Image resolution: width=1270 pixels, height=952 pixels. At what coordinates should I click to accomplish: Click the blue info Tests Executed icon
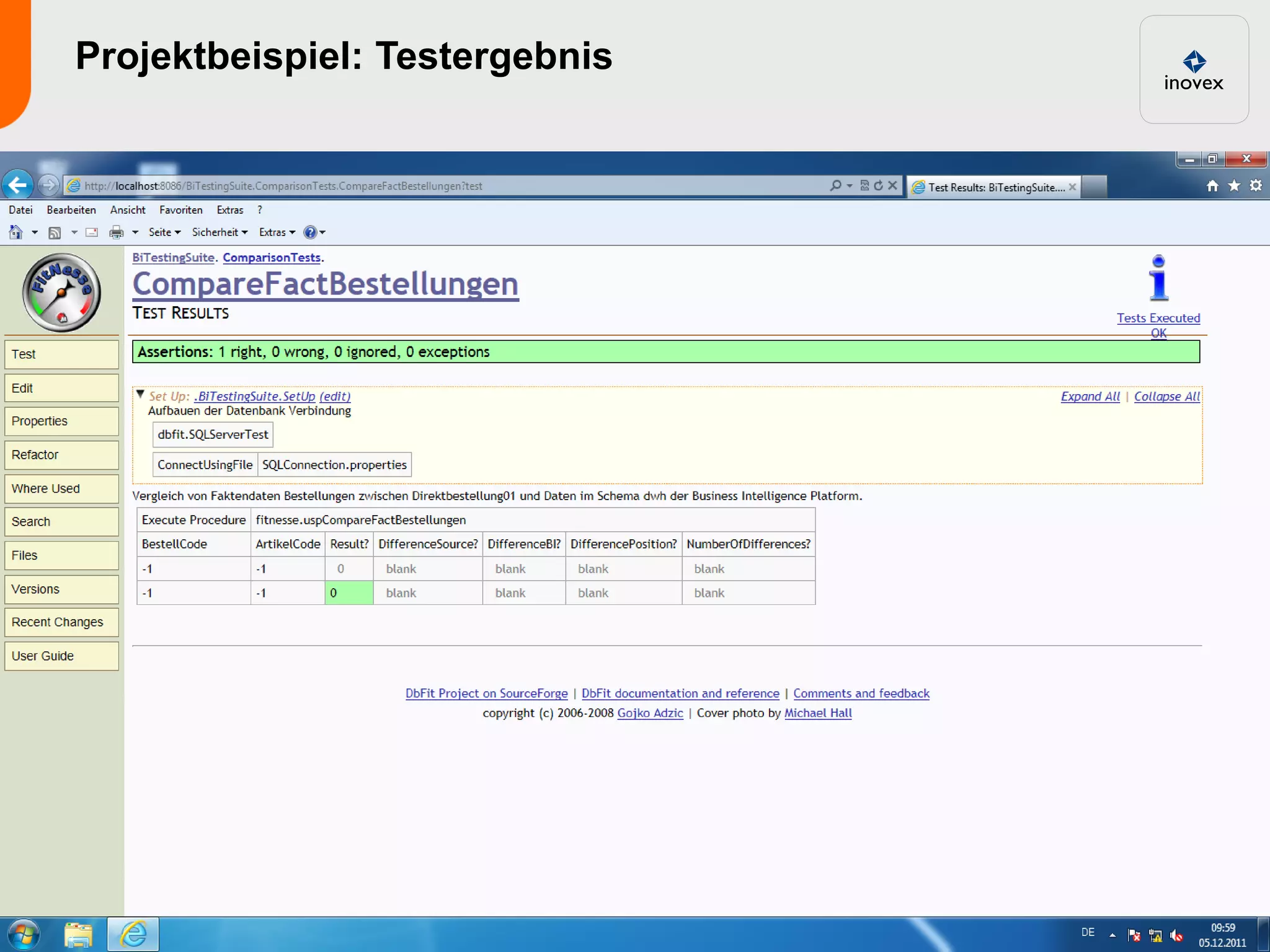pyautogui.click(x=1158, y=278)
